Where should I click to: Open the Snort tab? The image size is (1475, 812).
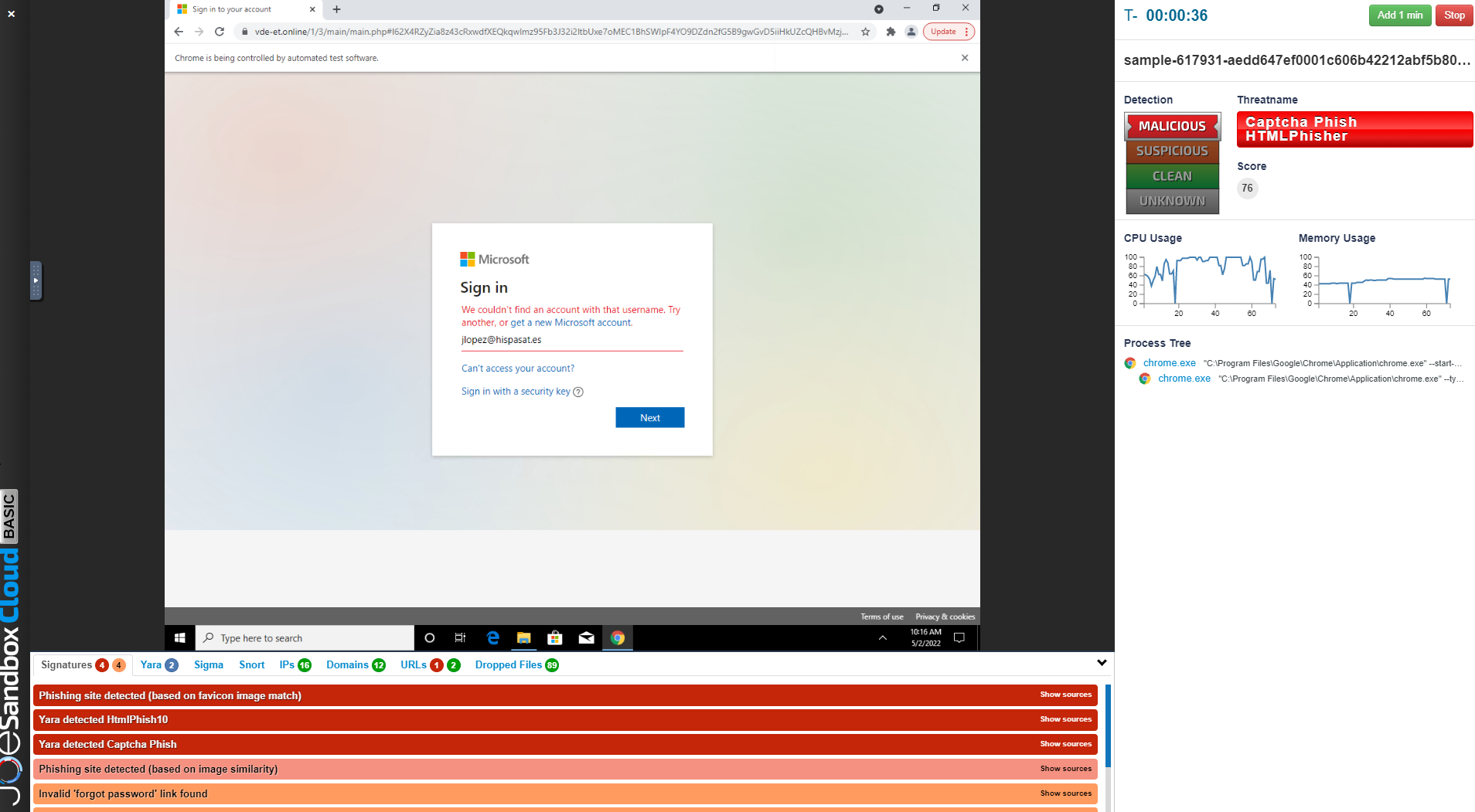[x=252, y=665]
